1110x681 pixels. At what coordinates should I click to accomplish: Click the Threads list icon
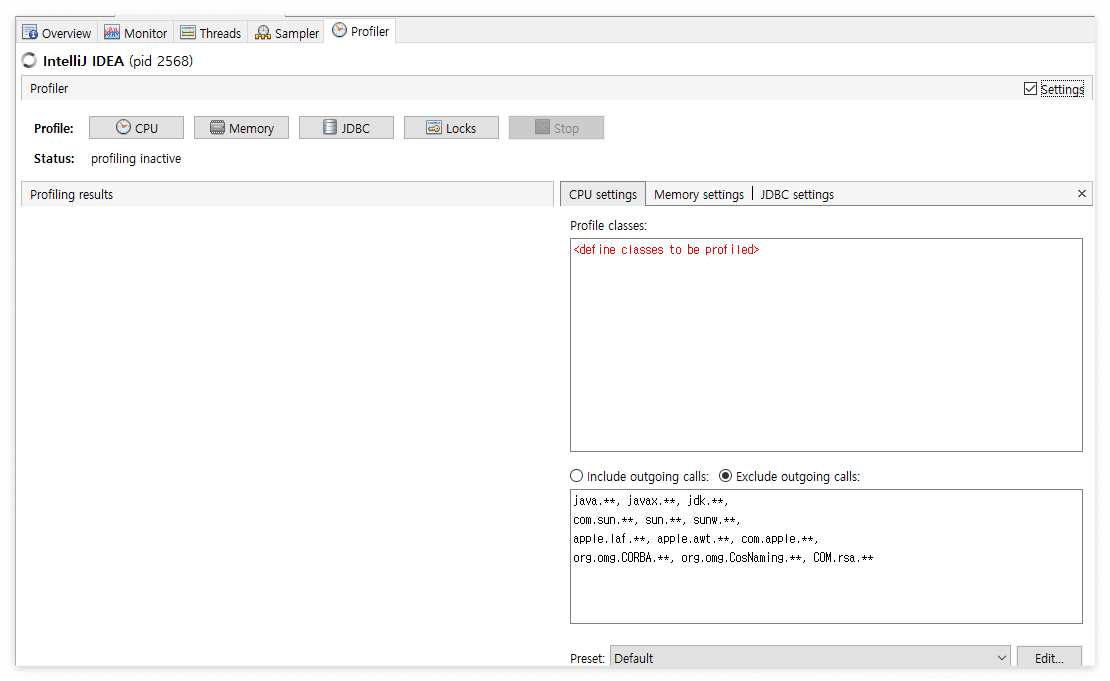pyautogui.click(x=188, y=33)
